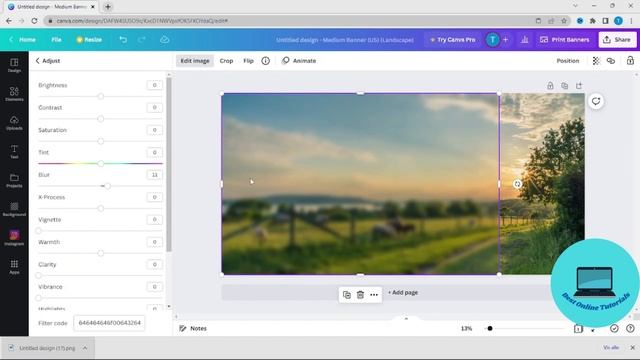The image size is (640, 360).
Task: Open the Projects sidebar panel
Action: pos(14,180)
